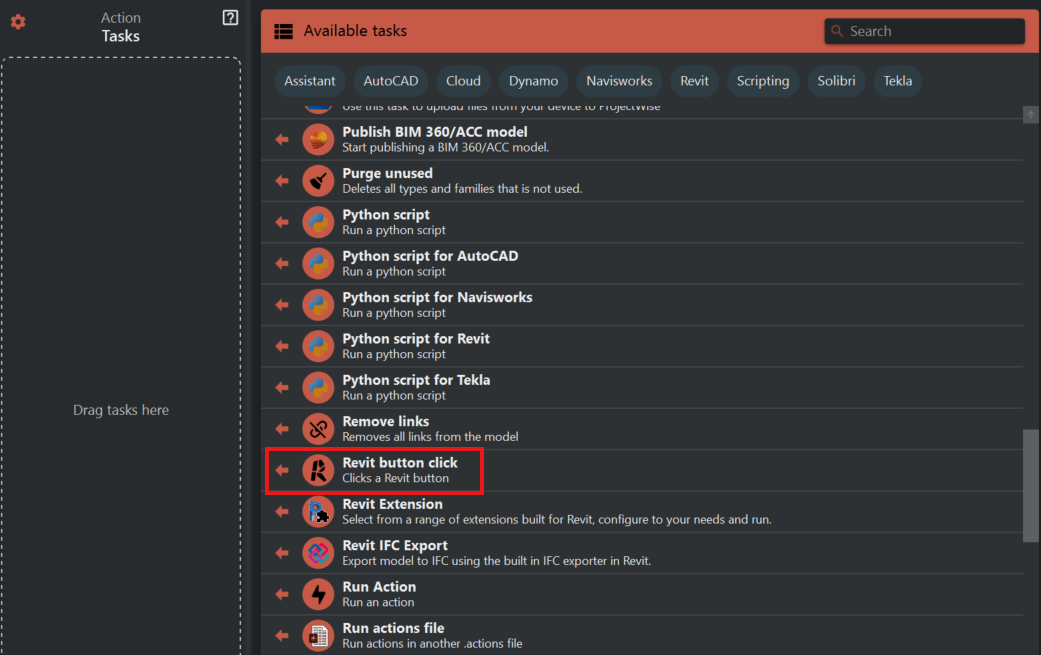Select the Dynamo filter chip
This screenshot has width=1041, height=655.
[x=533, y=81]
